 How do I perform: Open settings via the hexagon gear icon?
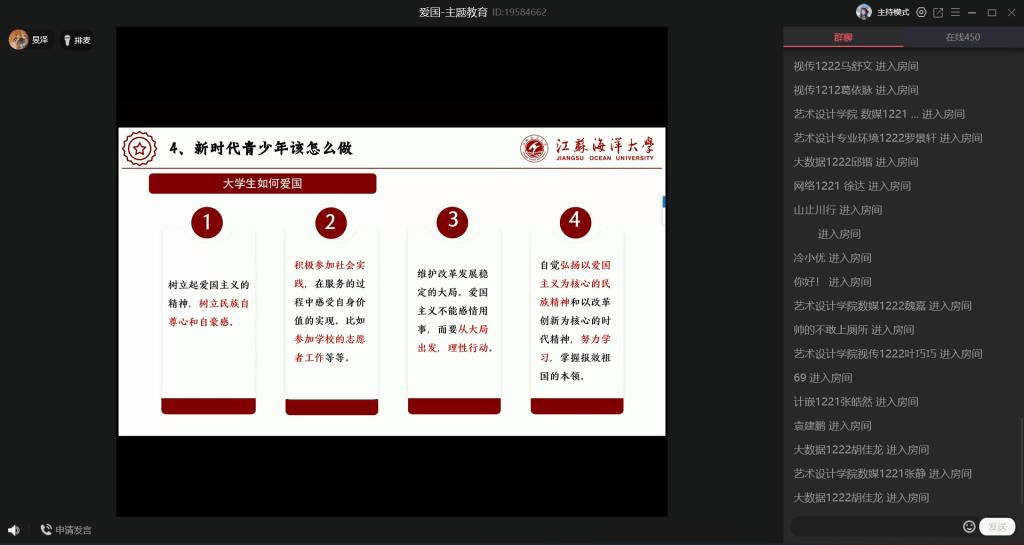point(921,13)
